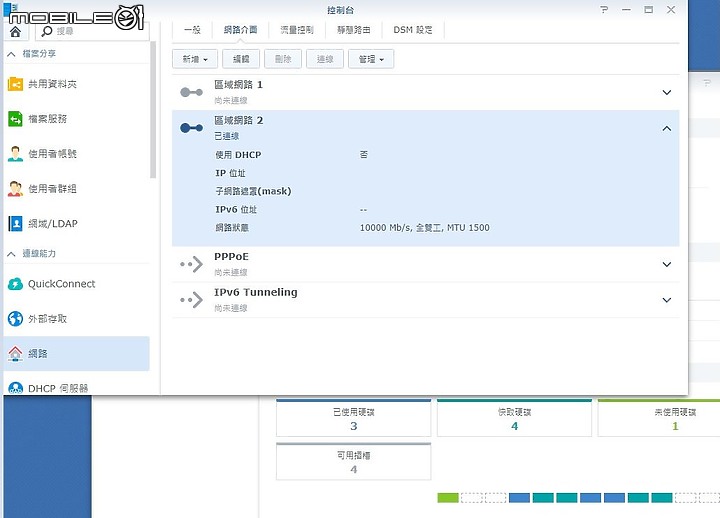Open the help question mark icon
The image size is (720, 518).
604,10
